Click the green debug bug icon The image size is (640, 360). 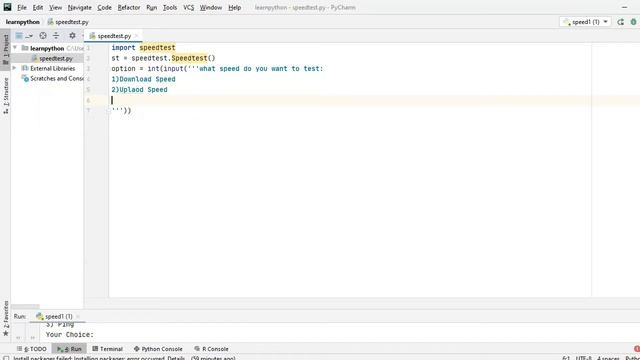[633, 22]
